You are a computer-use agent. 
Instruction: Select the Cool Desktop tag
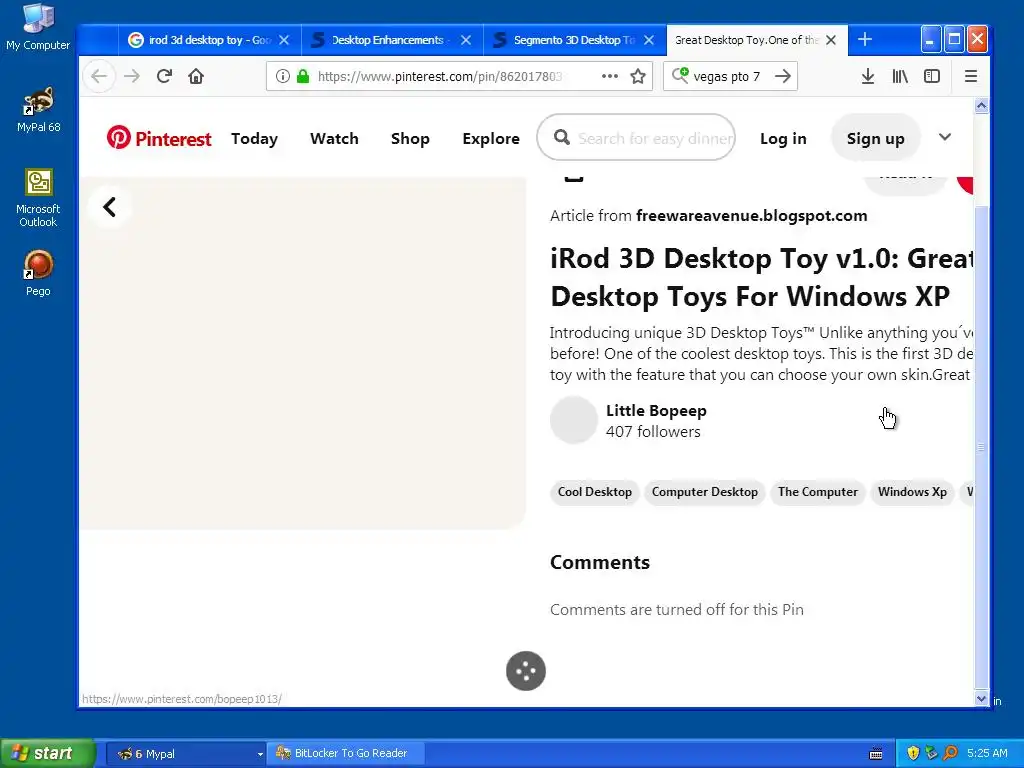tap(595, 492)
